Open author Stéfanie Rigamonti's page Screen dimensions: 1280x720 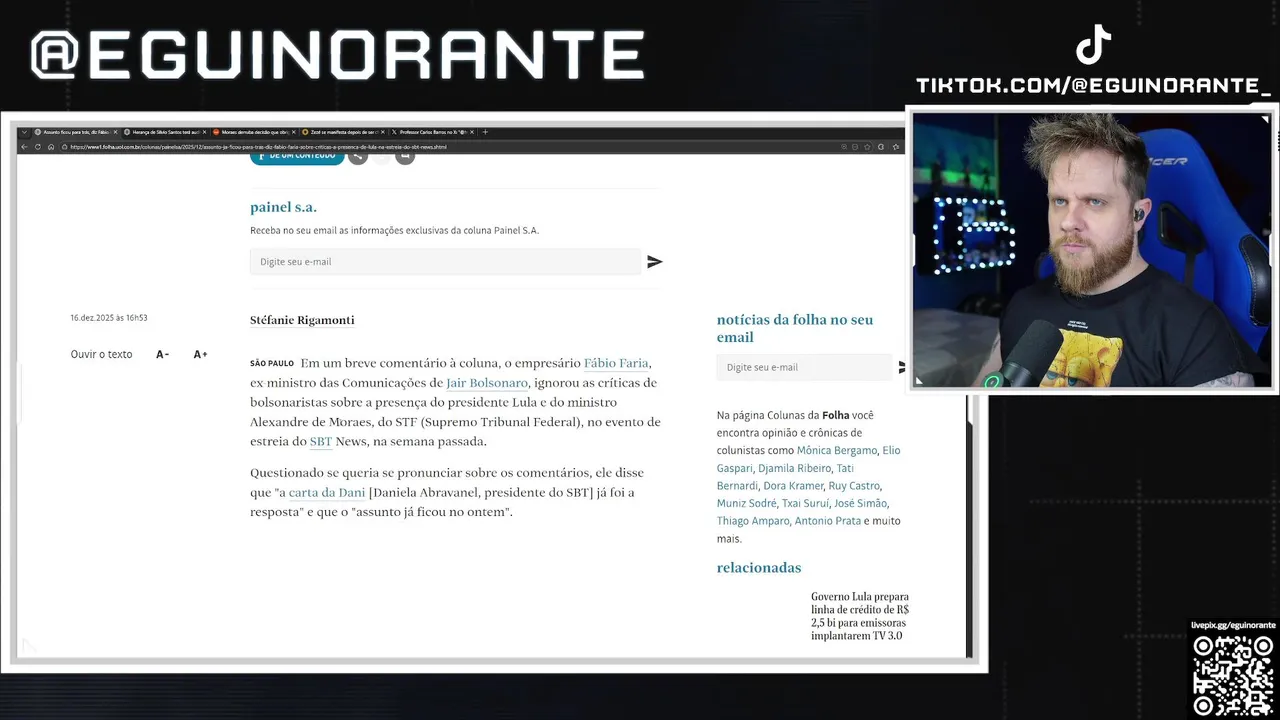pos(302,320)
